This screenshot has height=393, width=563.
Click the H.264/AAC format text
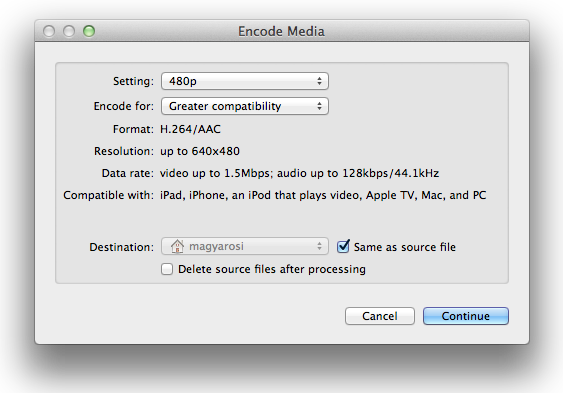(x=190, y=129)
